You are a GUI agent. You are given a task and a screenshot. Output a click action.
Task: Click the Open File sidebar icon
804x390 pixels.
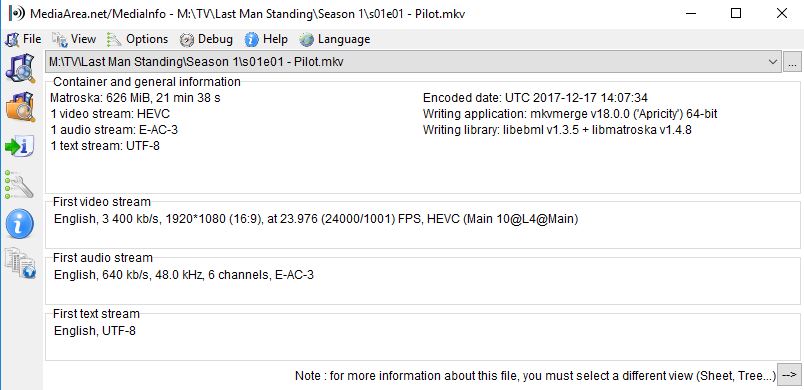coord(20,68)
